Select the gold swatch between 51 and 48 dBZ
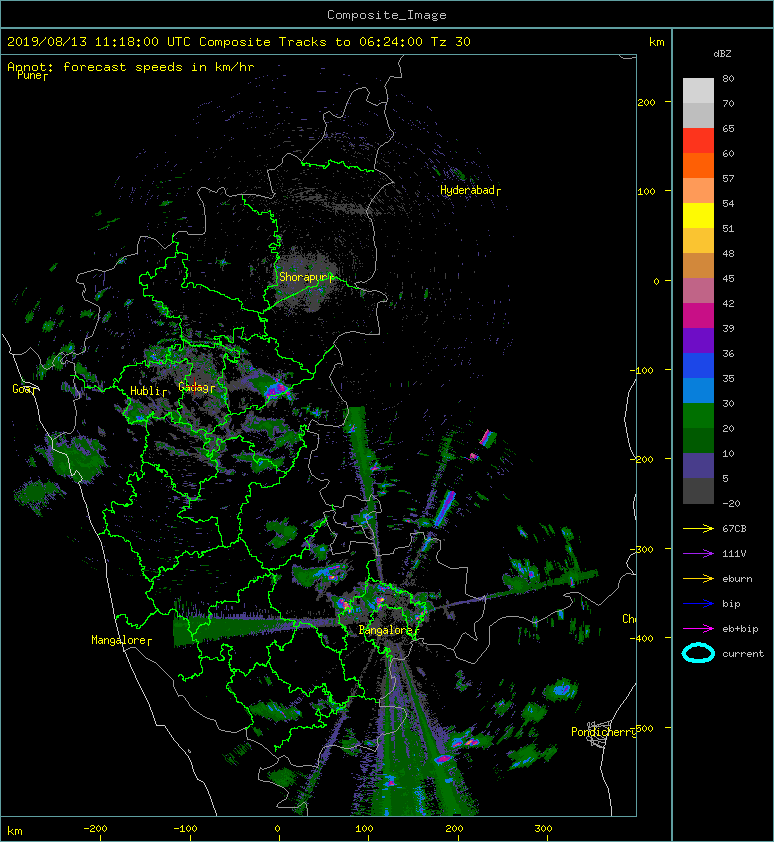This screenshot has width=774, height=842. [698, 241]
